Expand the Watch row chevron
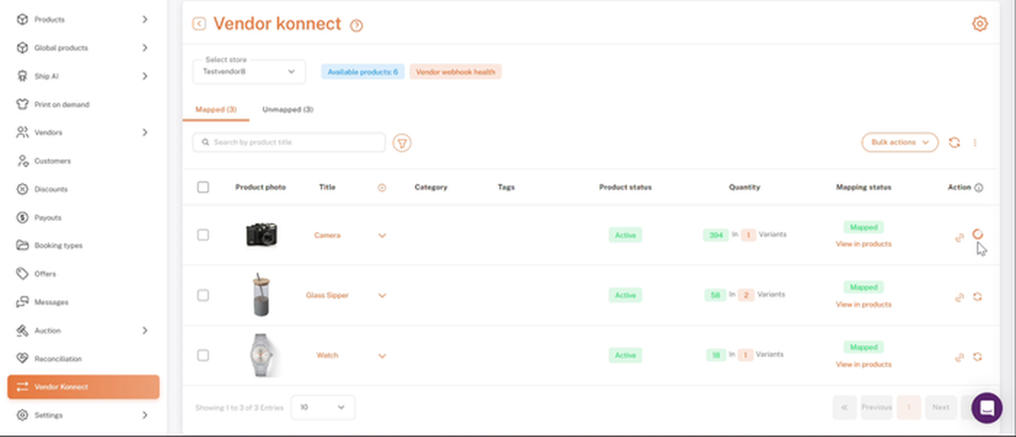This screenshot has width=1016, height=437. tap(382, 356)
